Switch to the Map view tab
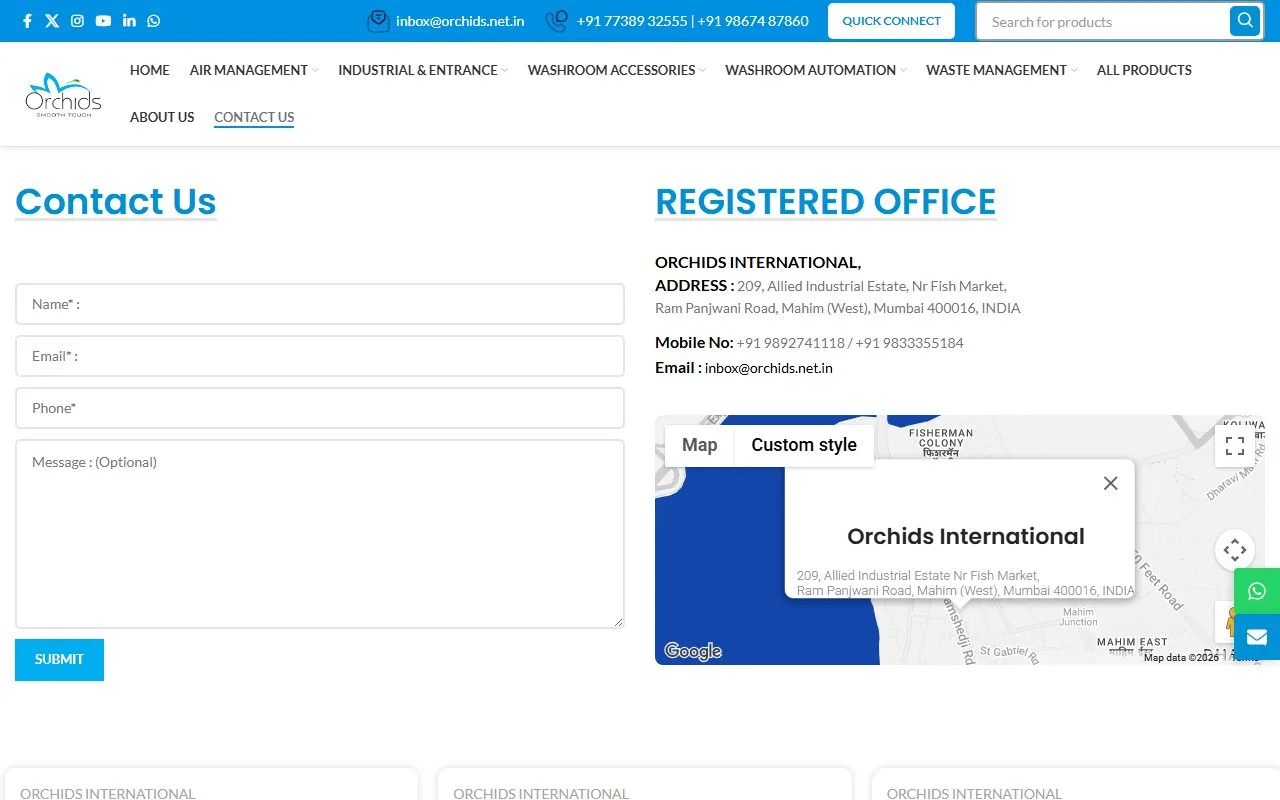The height and width of the screenshot is (800, 1280). [700, 445]
